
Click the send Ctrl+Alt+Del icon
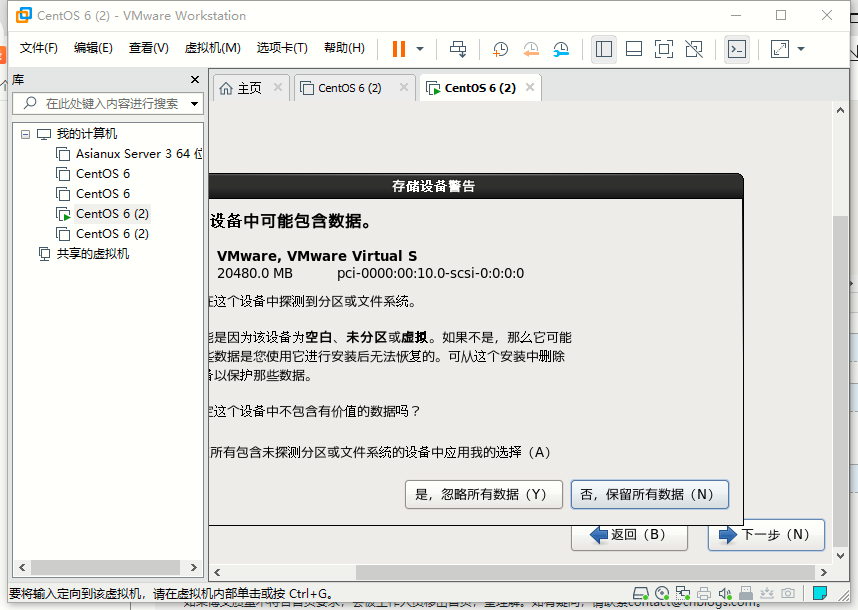tap(458, 49)
